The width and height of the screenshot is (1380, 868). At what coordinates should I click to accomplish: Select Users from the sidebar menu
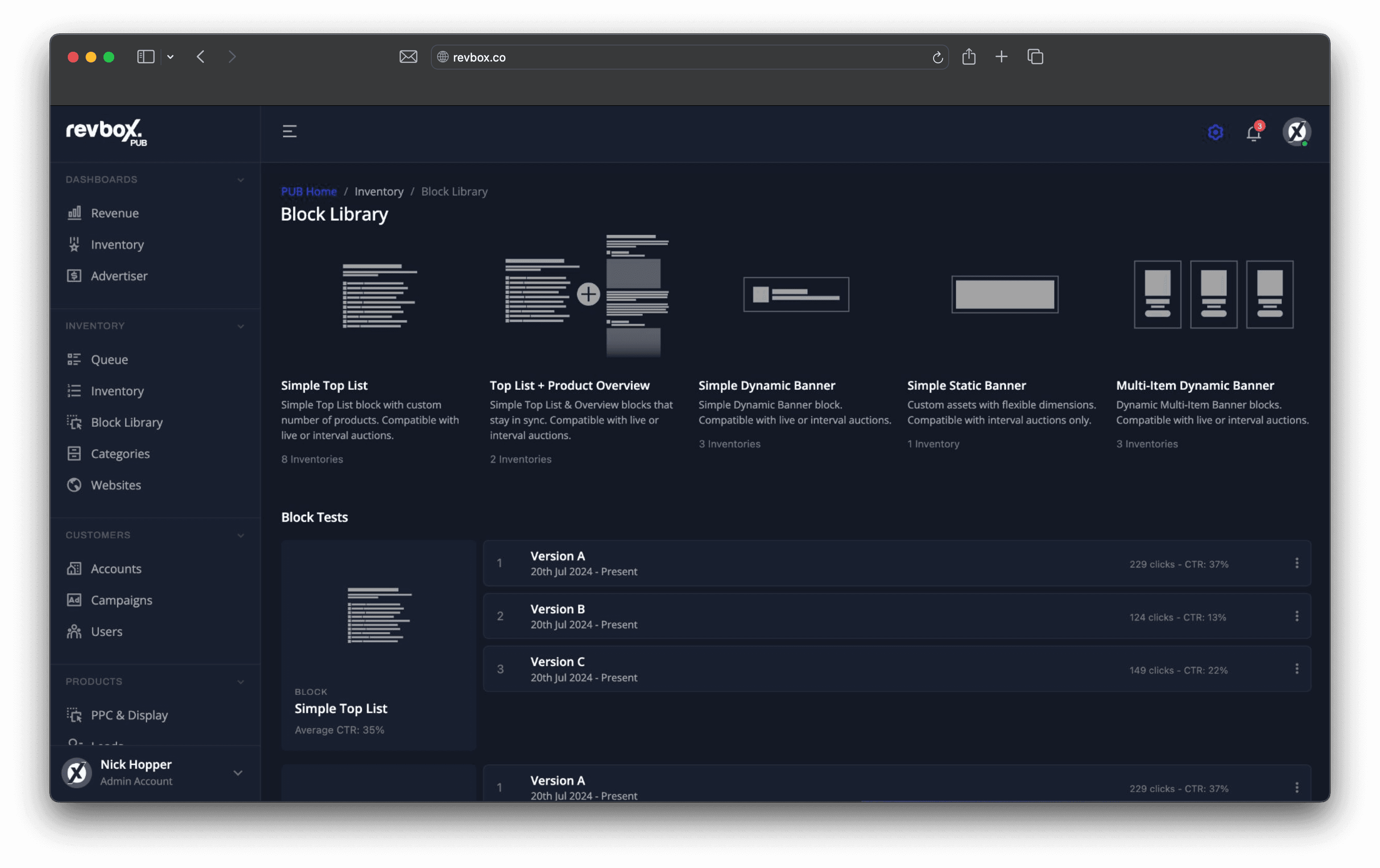74,632
